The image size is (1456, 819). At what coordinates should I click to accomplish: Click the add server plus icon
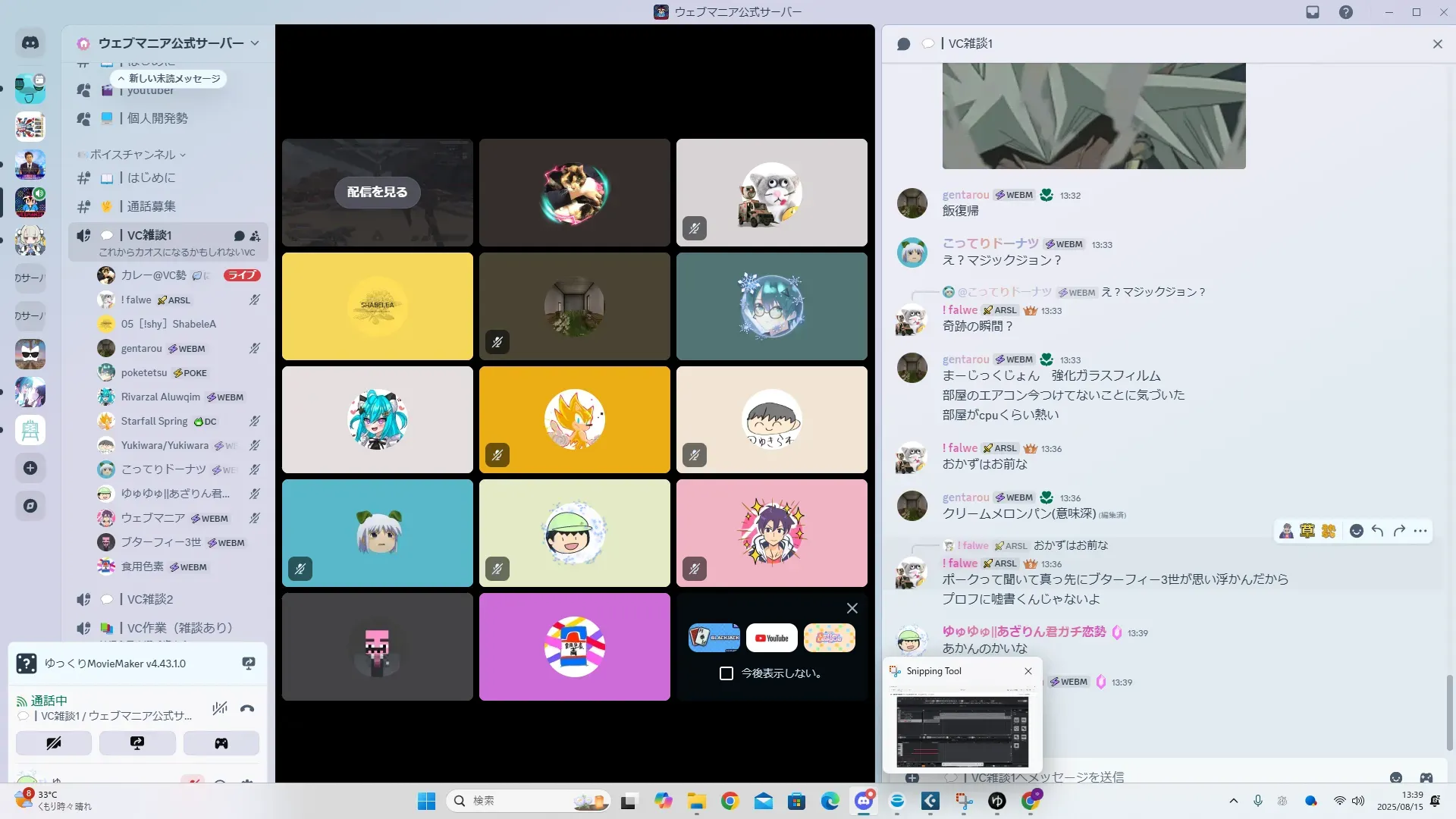30,468
